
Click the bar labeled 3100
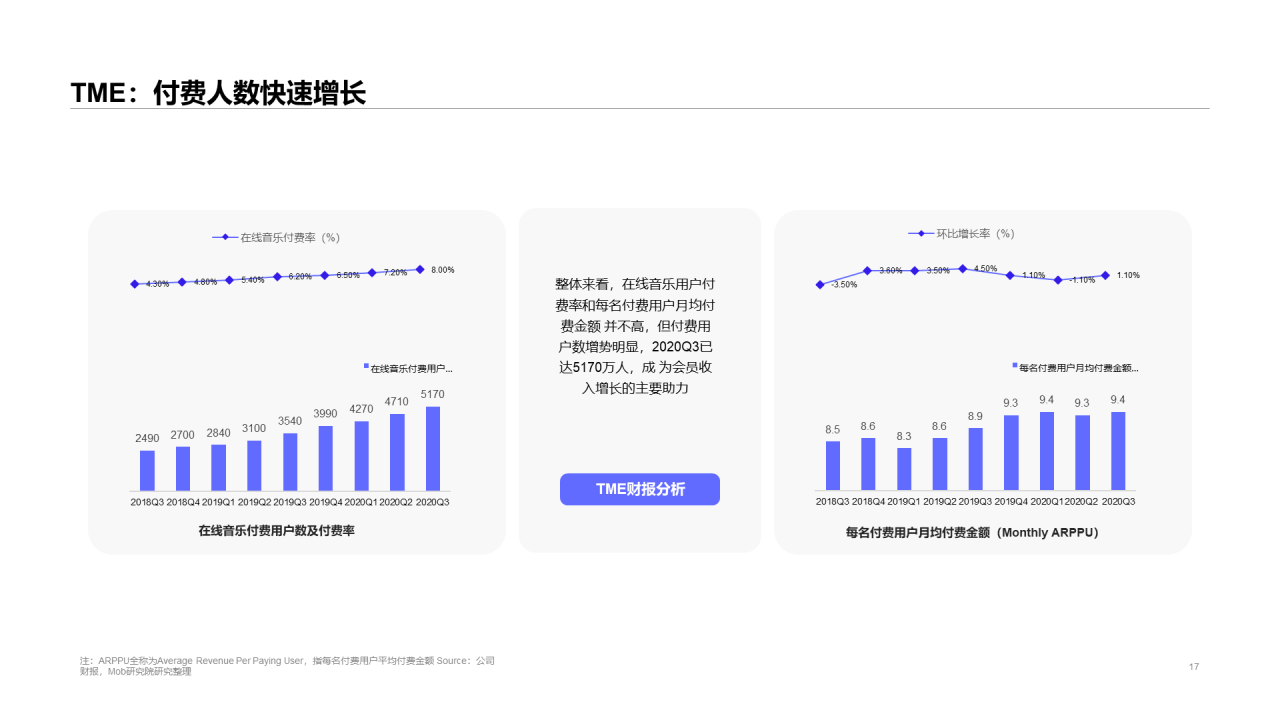[x=254, y=465]
